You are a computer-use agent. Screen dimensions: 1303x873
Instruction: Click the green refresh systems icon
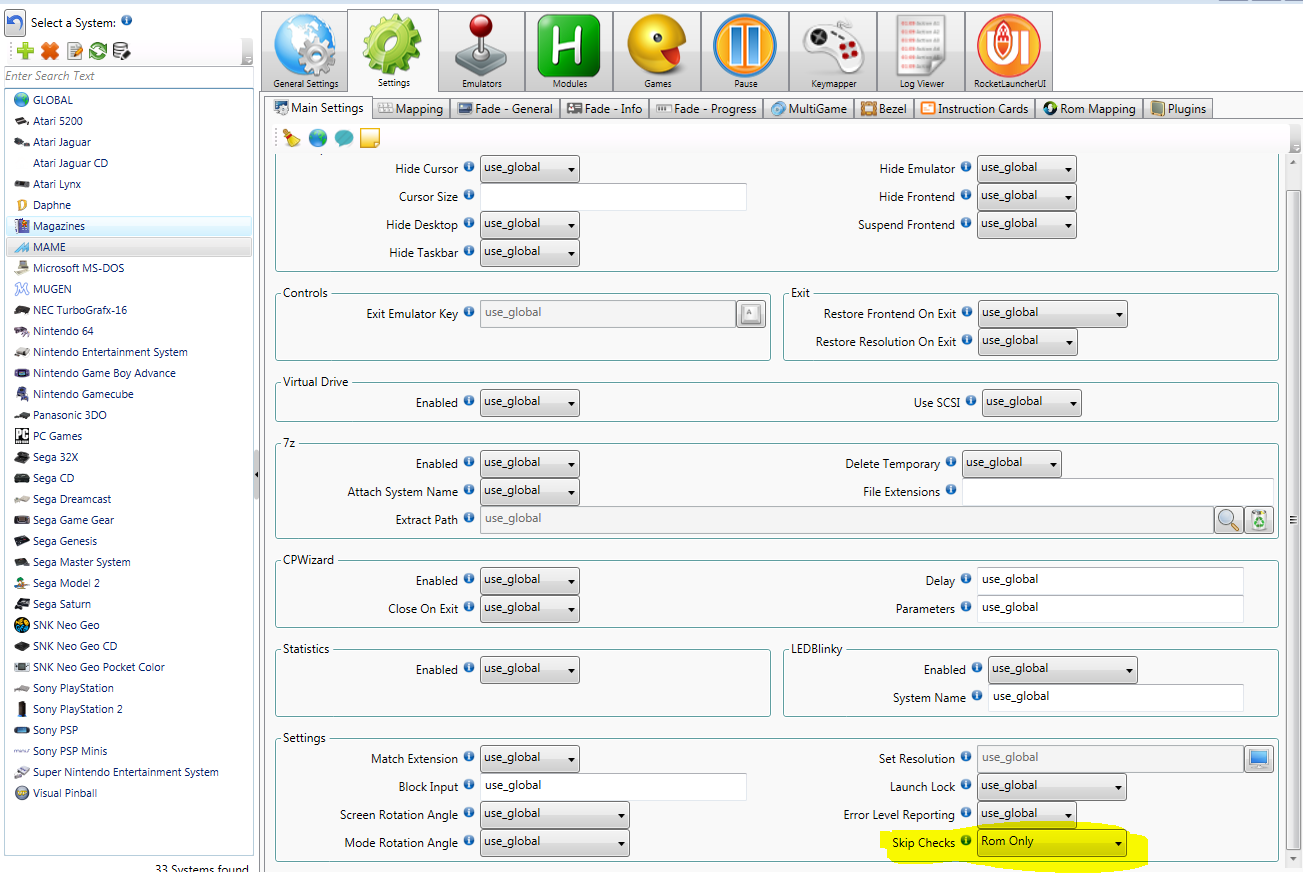(x=98, y=51)
